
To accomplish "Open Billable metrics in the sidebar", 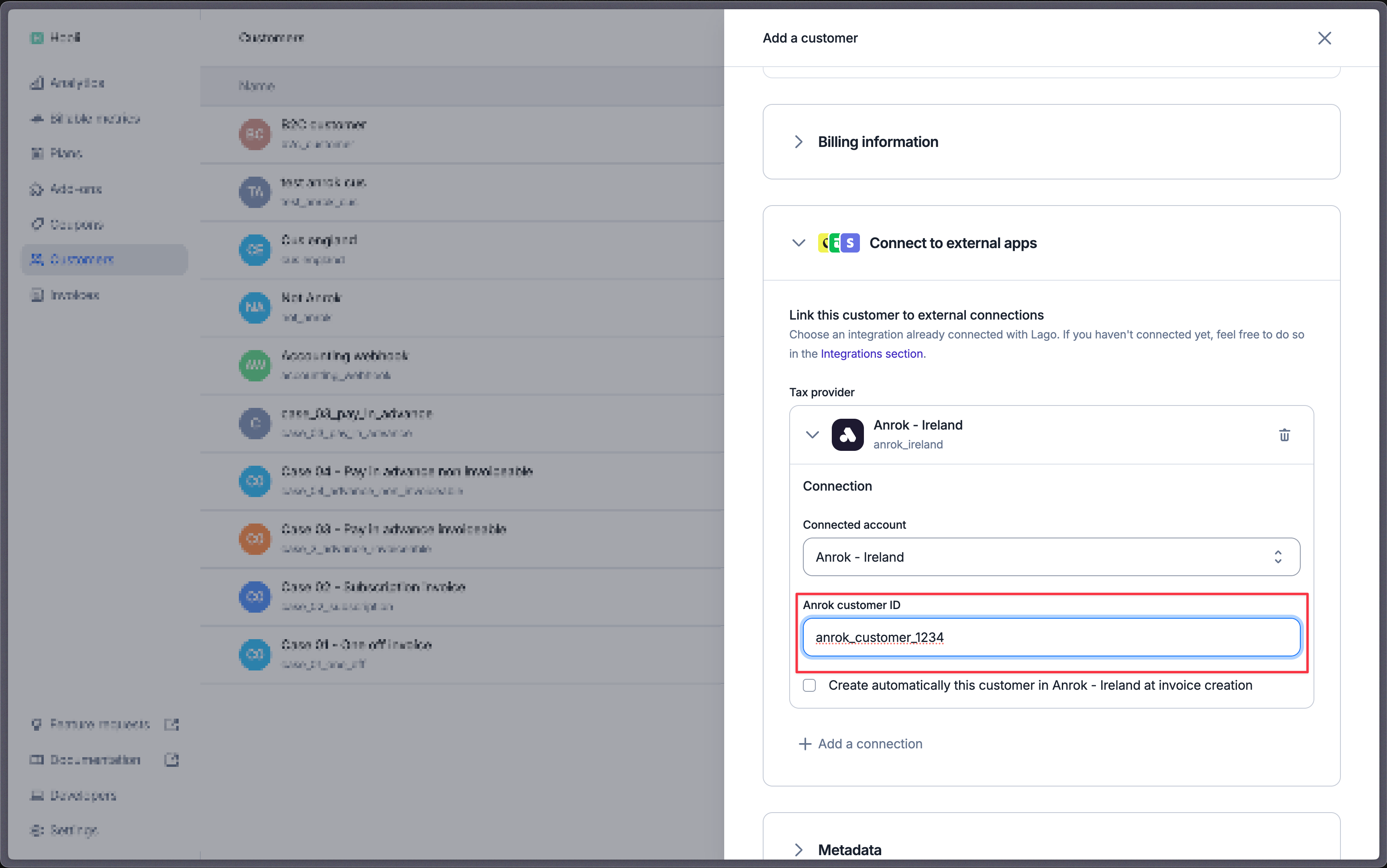I will [104, 118].
